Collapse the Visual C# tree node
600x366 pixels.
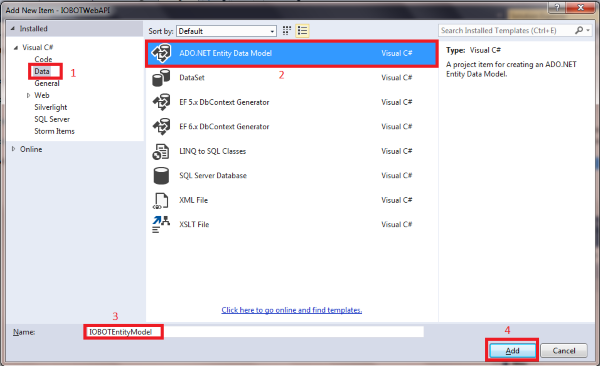pyautogui.click(x=16, y=47)
